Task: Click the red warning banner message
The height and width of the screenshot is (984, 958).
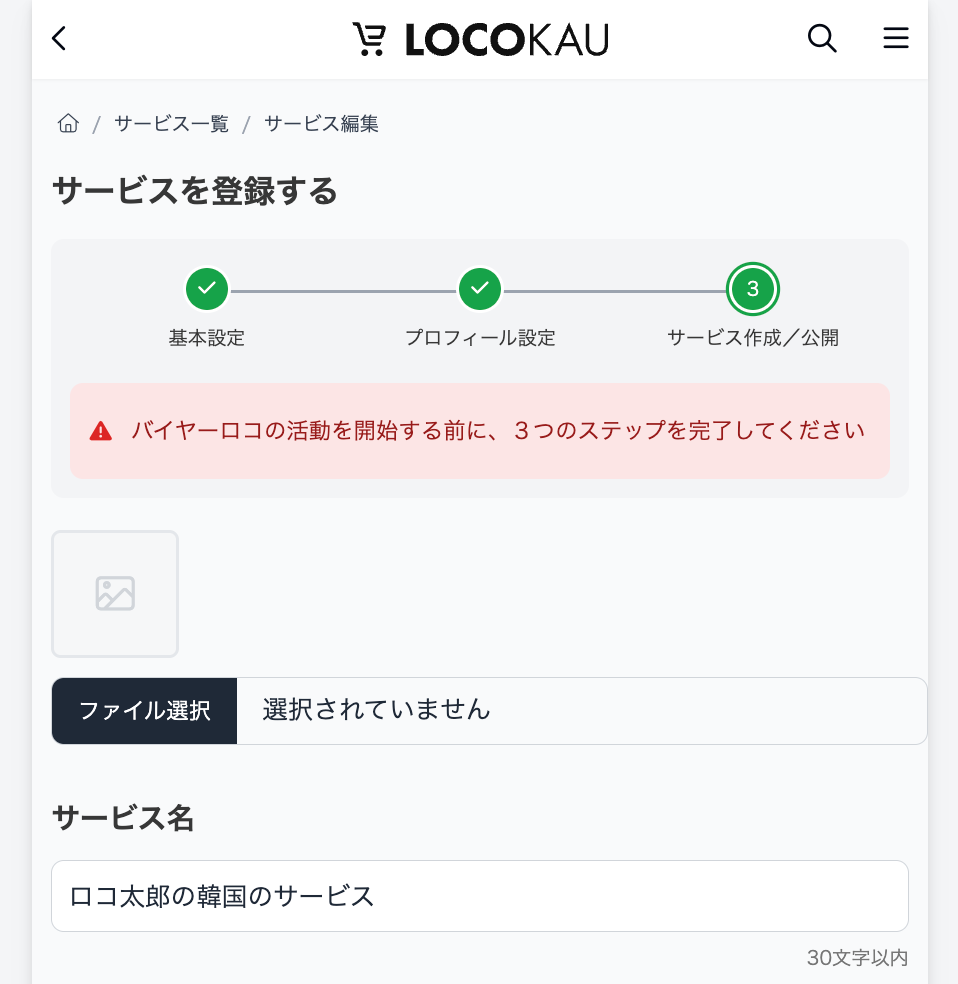Action: 498,430
